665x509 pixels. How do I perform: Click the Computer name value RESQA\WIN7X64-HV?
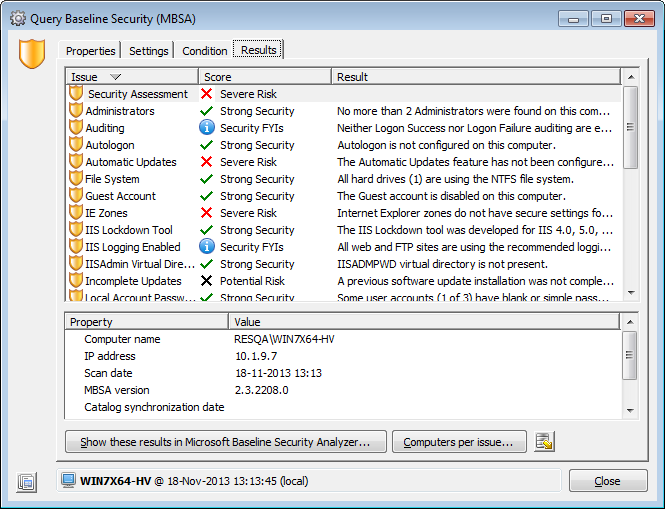click(284, 339)
